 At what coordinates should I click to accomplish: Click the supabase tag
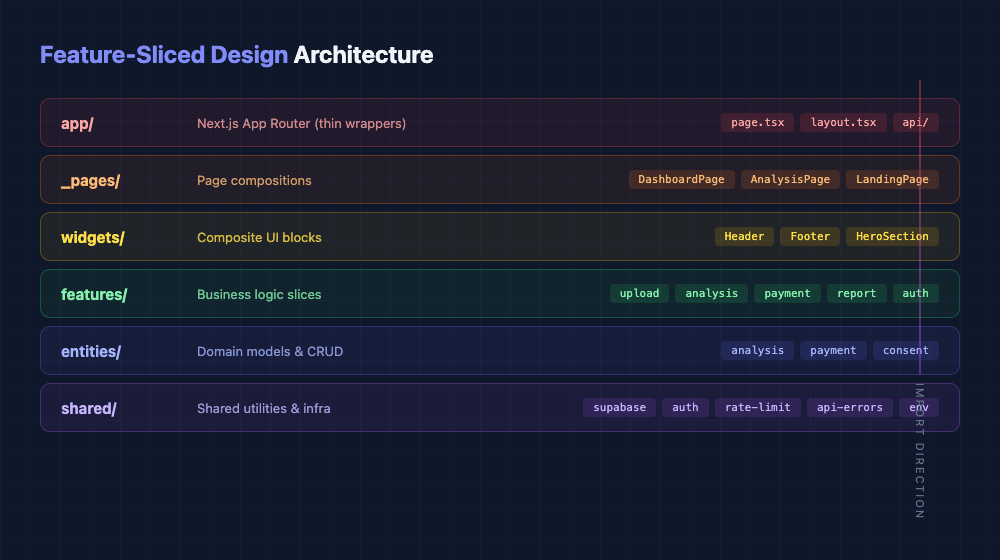[x=619, y=407]
